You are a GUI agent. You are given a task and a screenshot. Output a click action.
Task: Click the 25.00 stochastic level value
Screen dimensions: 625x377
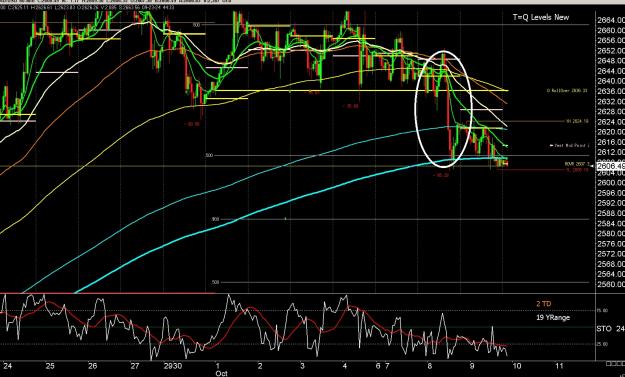click(x=602, y=344)
